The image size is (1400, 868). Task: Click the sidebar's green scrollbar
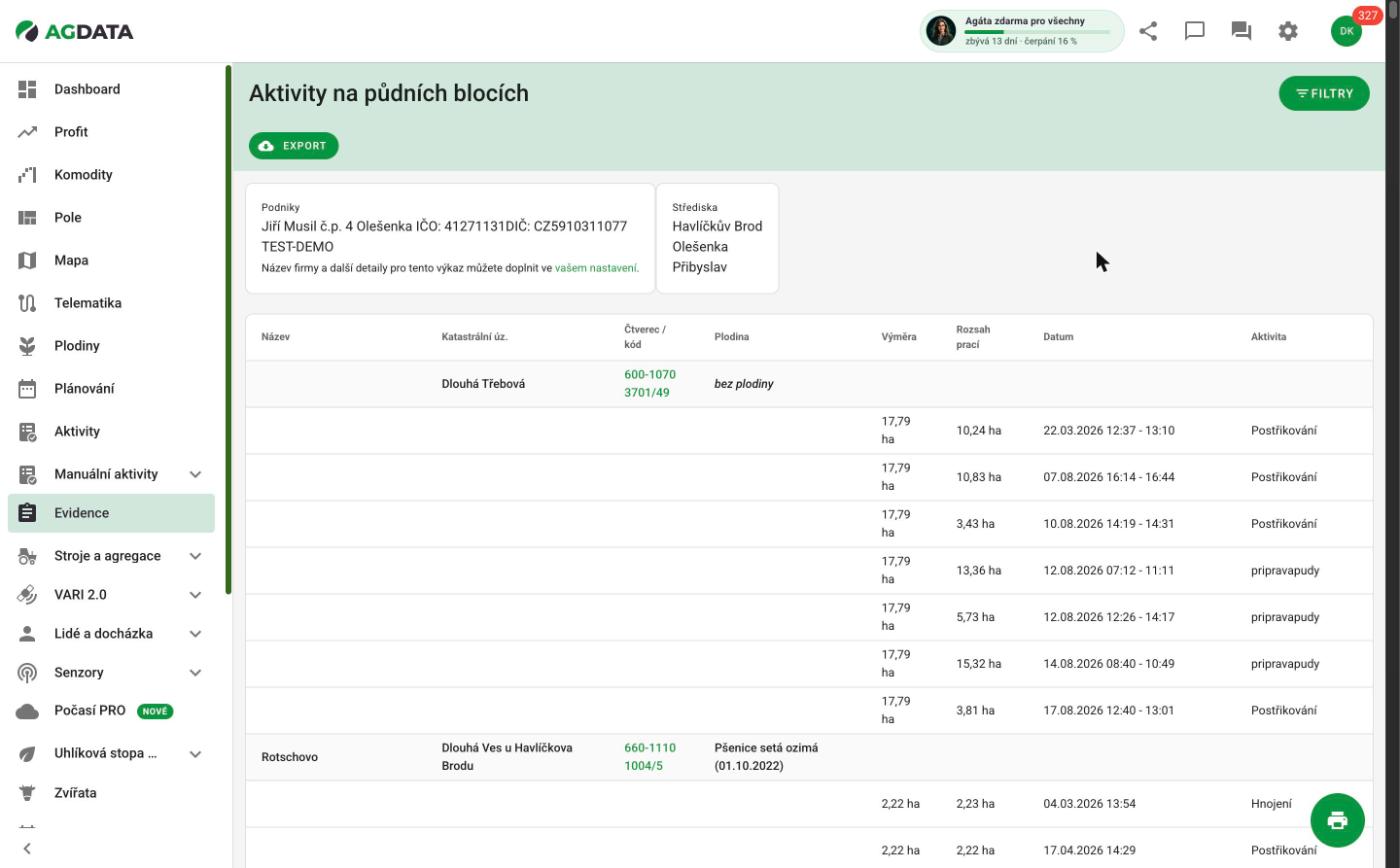point(228,330)
